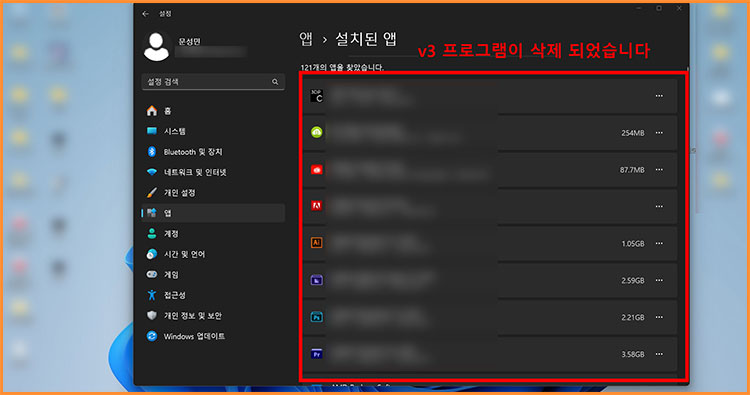Click the black icon of the first app
Screen dimensions: 750x395
click(317, 96)
